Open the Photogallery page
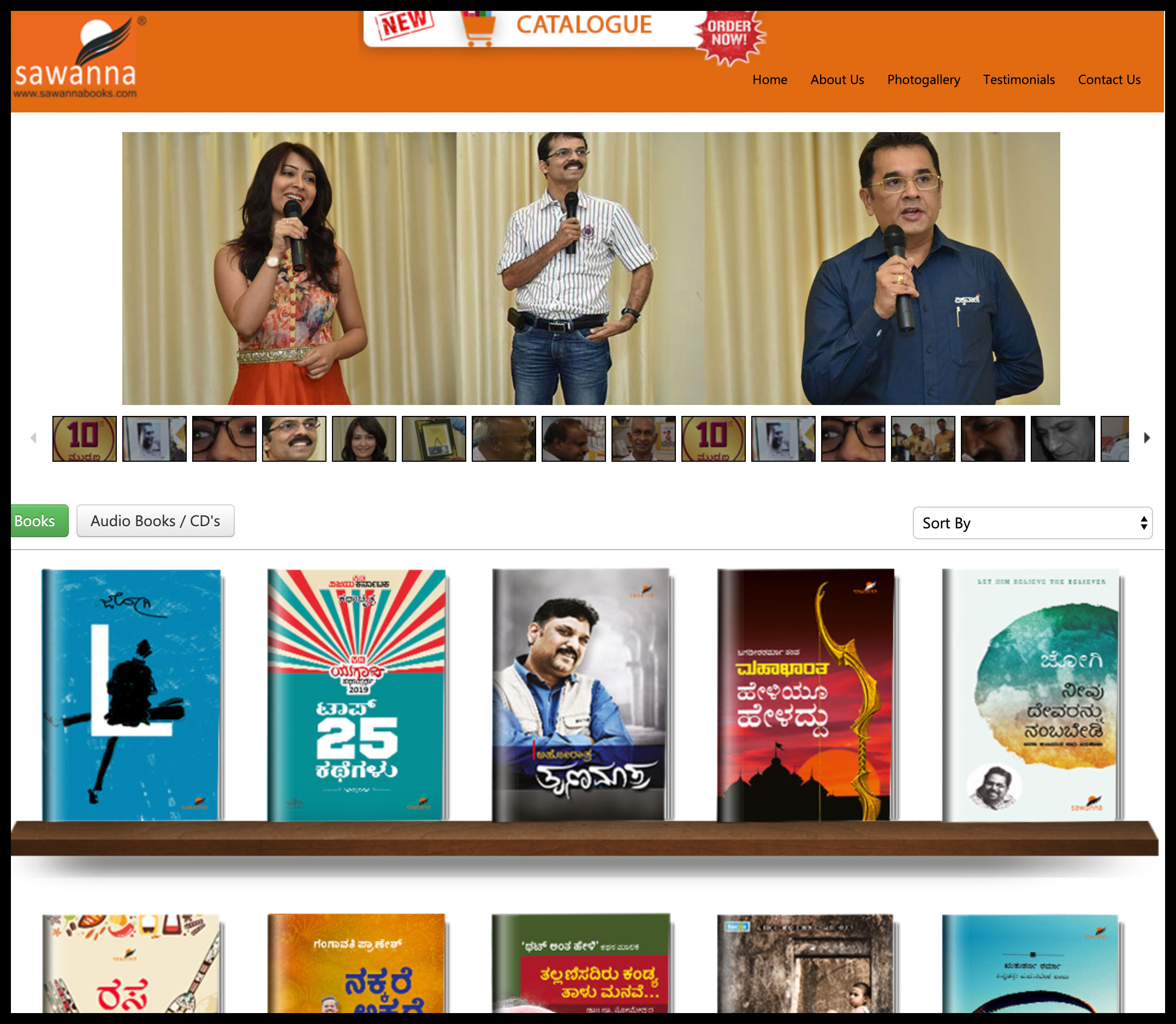 point(923,80)
